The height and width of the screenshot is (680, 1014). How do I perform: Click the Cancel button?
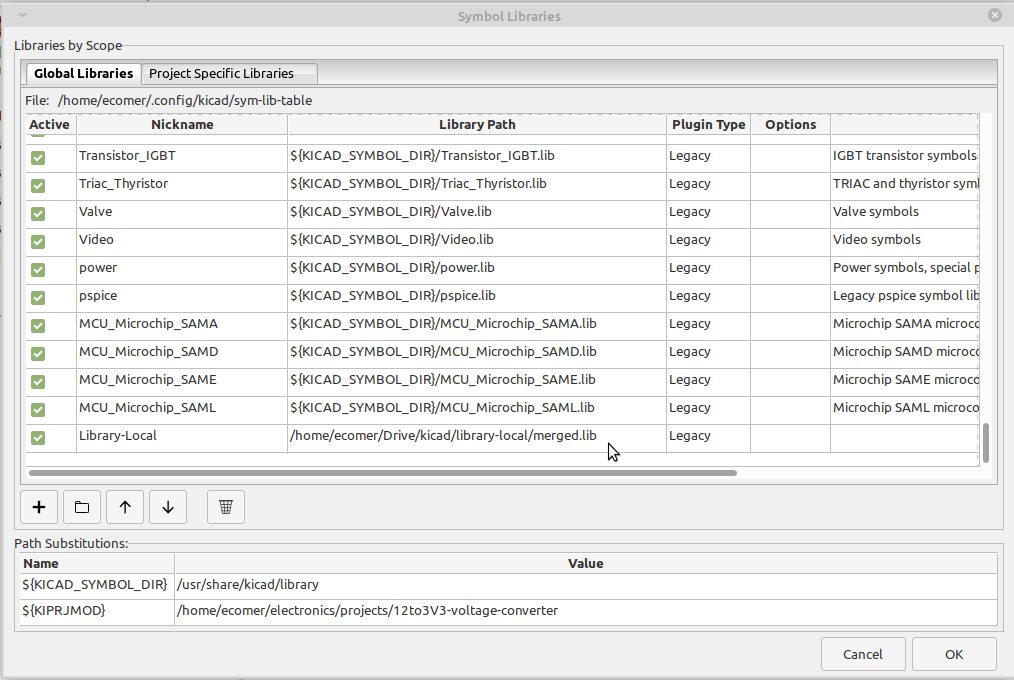862,654
